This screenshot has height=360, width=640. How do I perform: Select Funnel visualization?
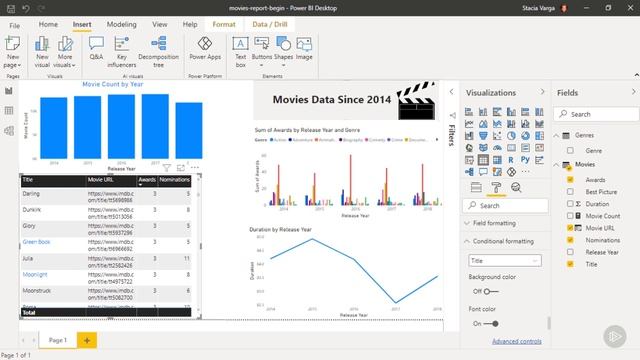483,136
